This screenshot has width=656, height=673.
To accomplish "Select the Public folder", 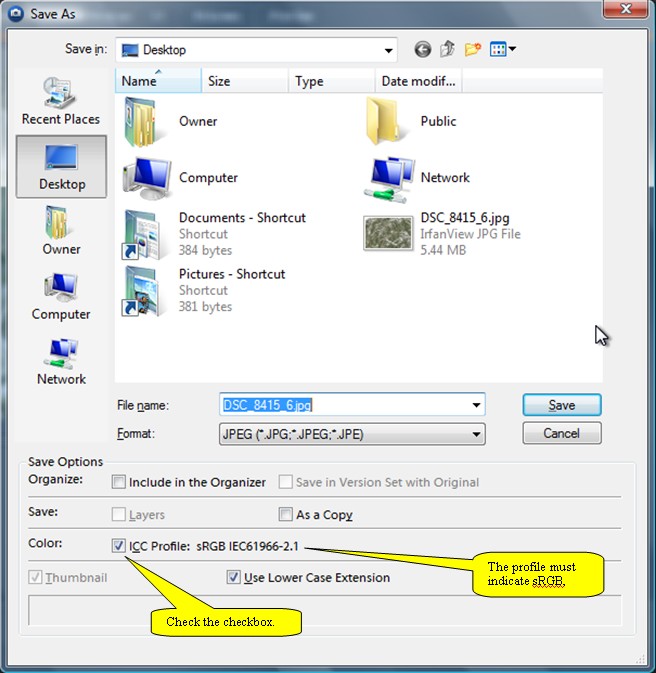I will (410, 121).
